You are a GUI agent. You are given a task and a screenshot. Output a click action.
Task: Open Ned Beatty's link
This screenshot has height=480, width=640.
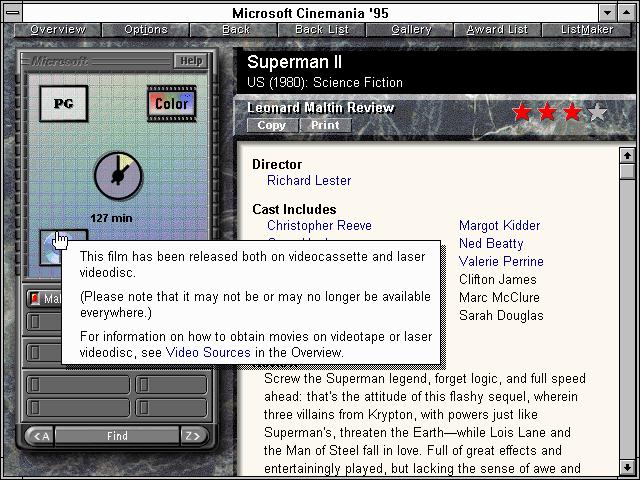click(491, 244)
